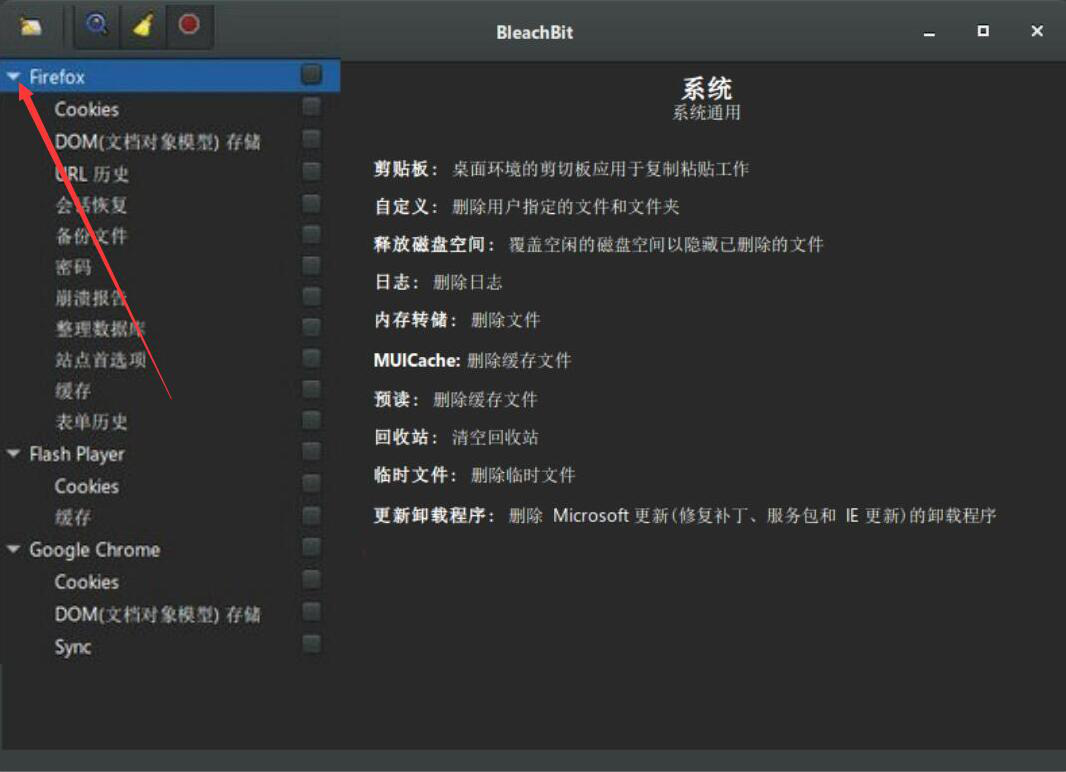Select DOM(文档对象模型) 存储 under Firefox
This screenshot has height=772, width=1066.
tap(157, 141)
